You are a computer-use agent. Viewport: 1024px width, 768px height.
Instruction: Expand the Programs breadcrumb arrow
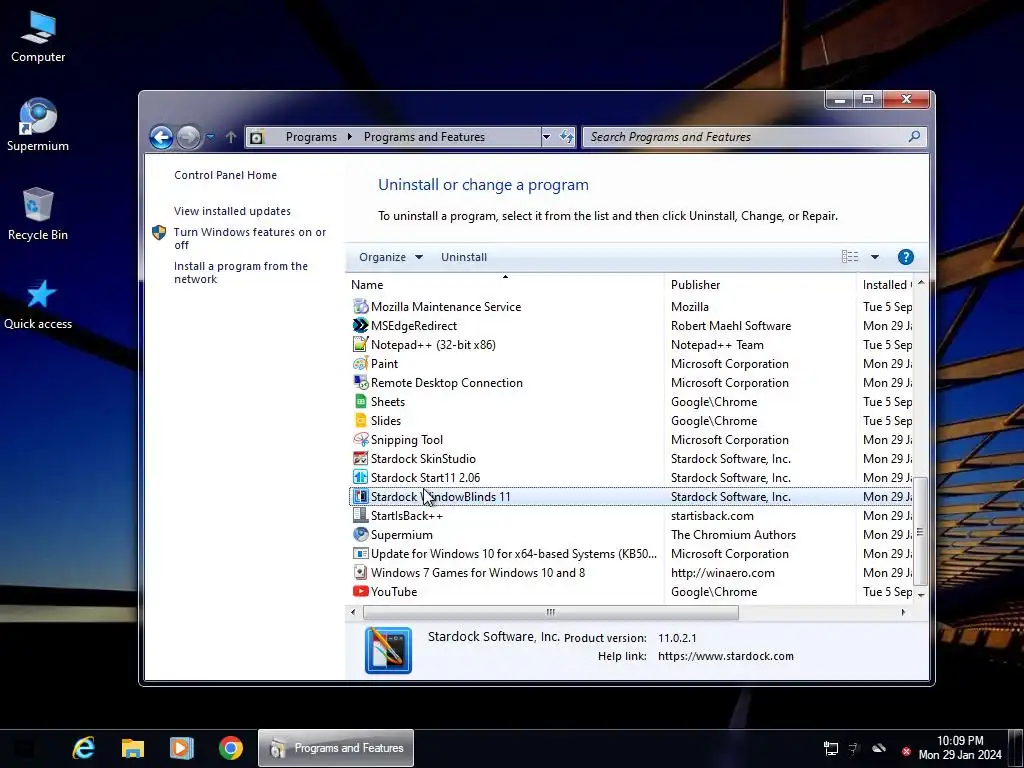(350, 136)
